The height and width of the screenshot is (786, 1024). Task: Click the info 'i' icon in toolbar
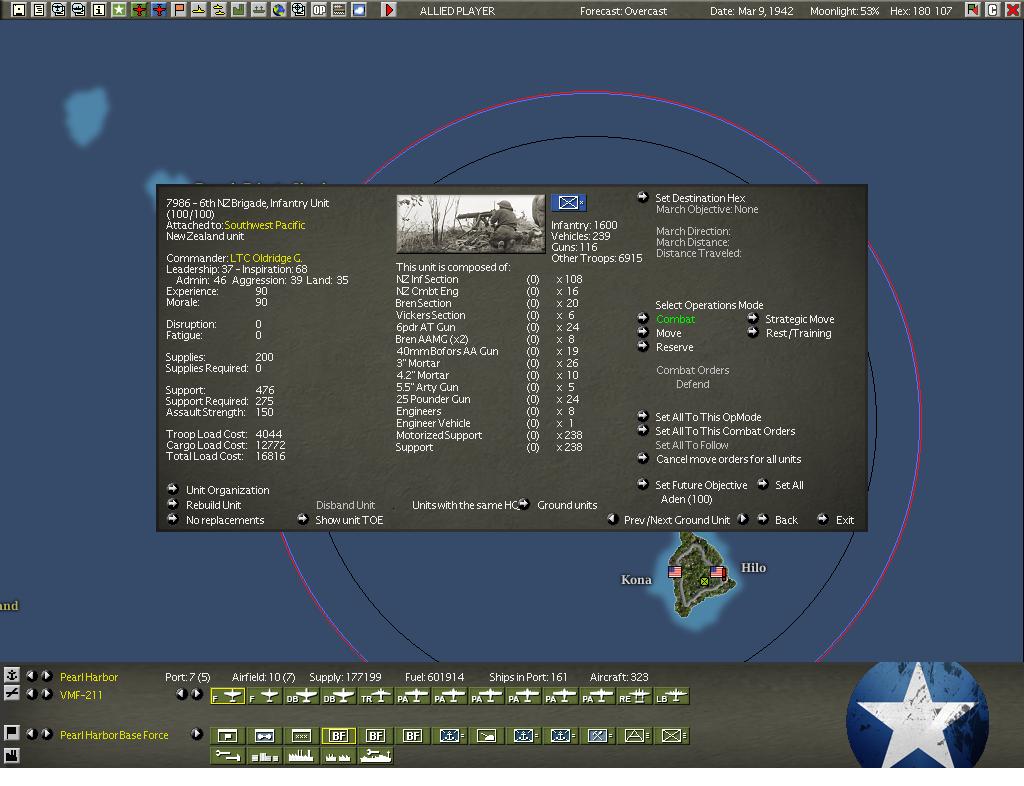tap(98, 10)
